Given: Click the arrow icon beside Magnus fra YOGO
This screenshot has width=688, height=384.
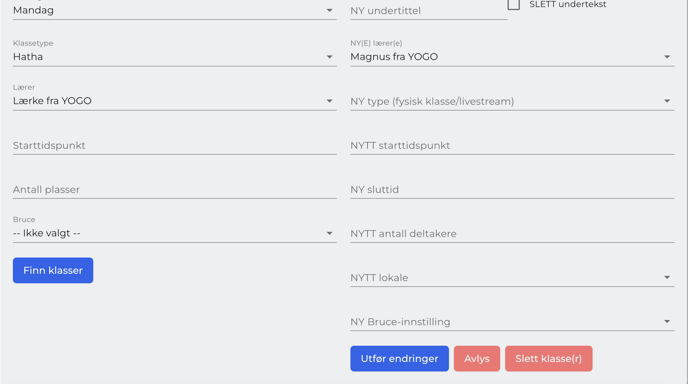Looking at the screenshot, I should (666, 57).
